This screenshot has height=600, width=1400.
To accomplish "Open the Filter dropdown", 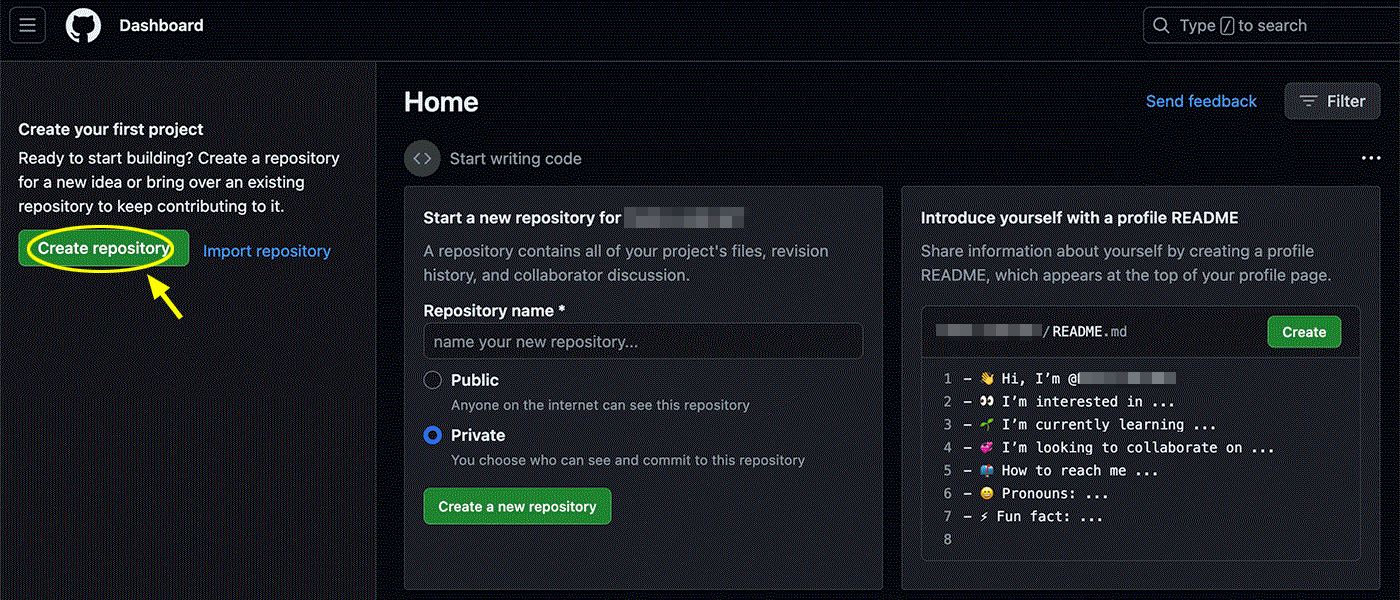I will click(1332, 101).
